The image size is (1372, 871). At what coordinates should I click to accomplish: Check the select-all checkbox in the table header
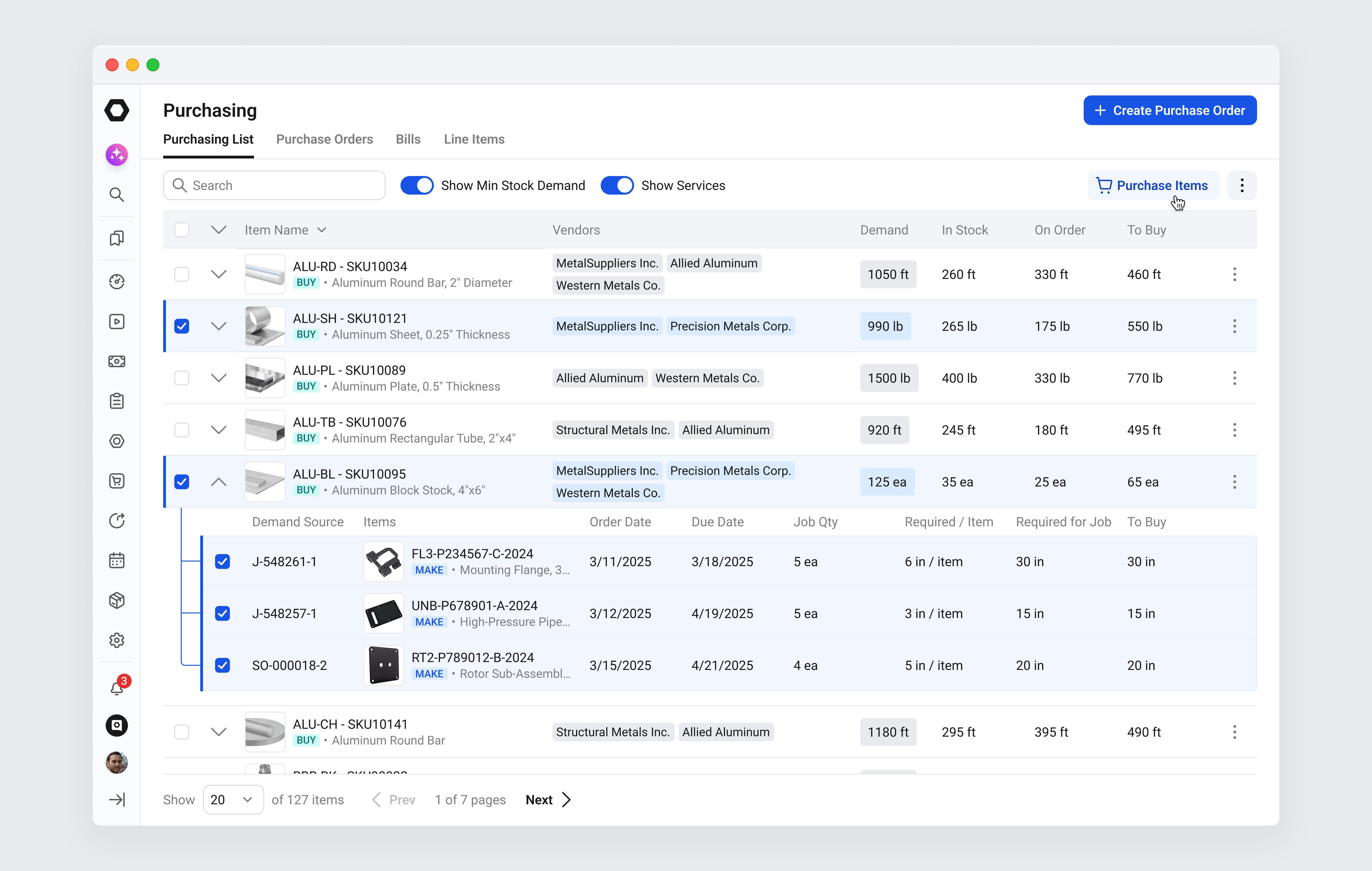[182, 229]
